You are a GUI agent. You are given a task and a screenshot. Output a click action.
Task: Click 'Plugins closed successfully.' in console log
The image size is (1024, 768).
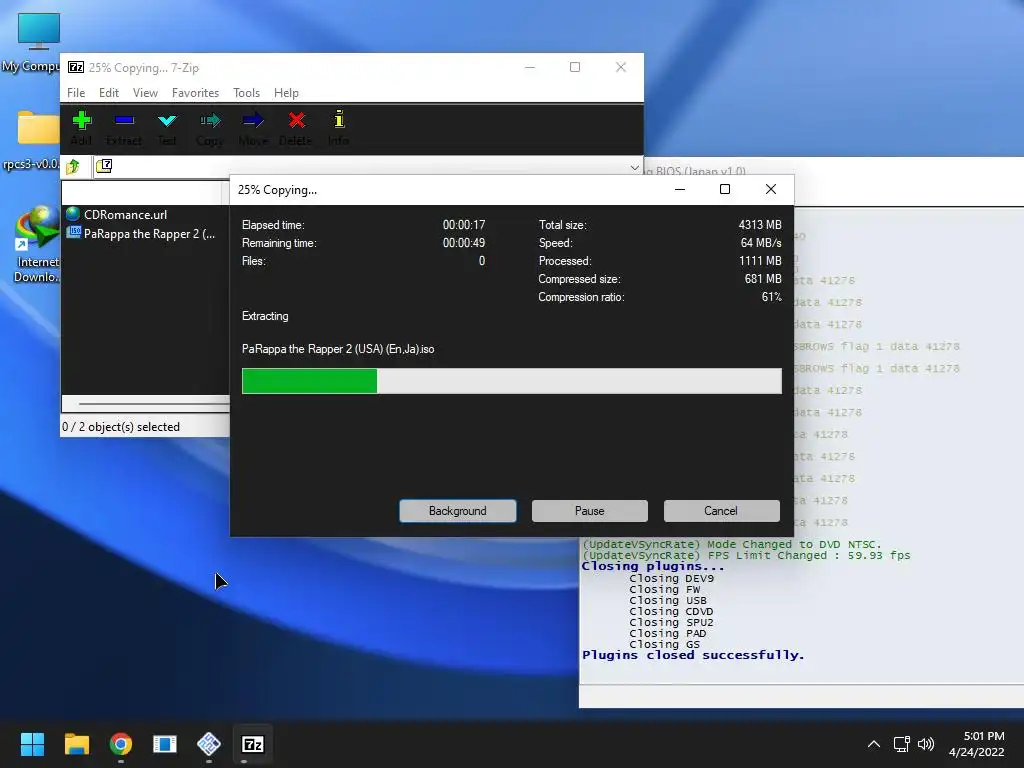point(693,655)
